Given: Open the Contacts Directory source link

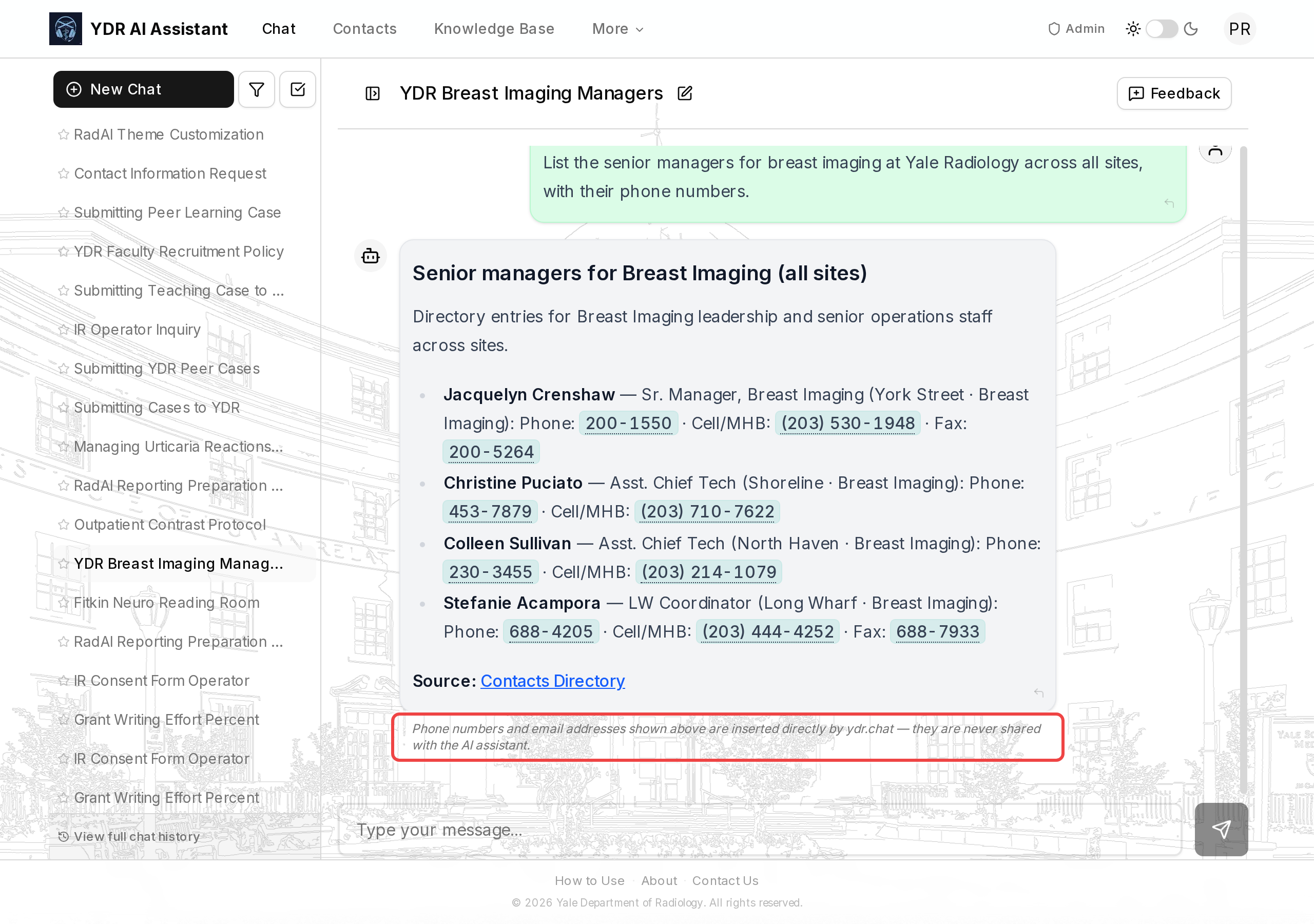Looking at the screenshot, I should (552, 681).
